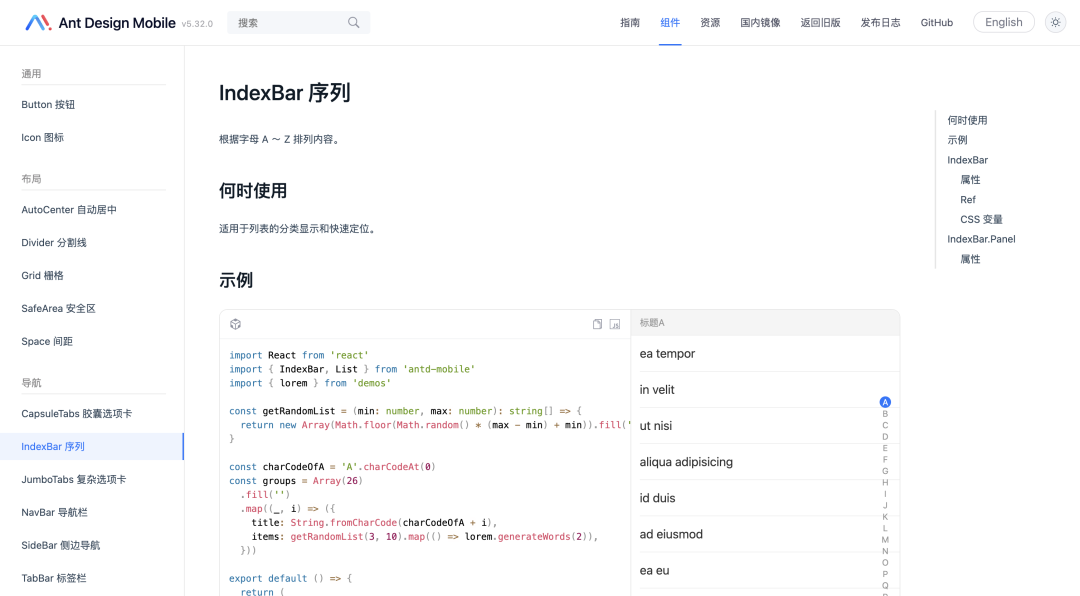Select index letter N in the demo index bar
Screen dimensions: 1080x596
pos(885,551)
